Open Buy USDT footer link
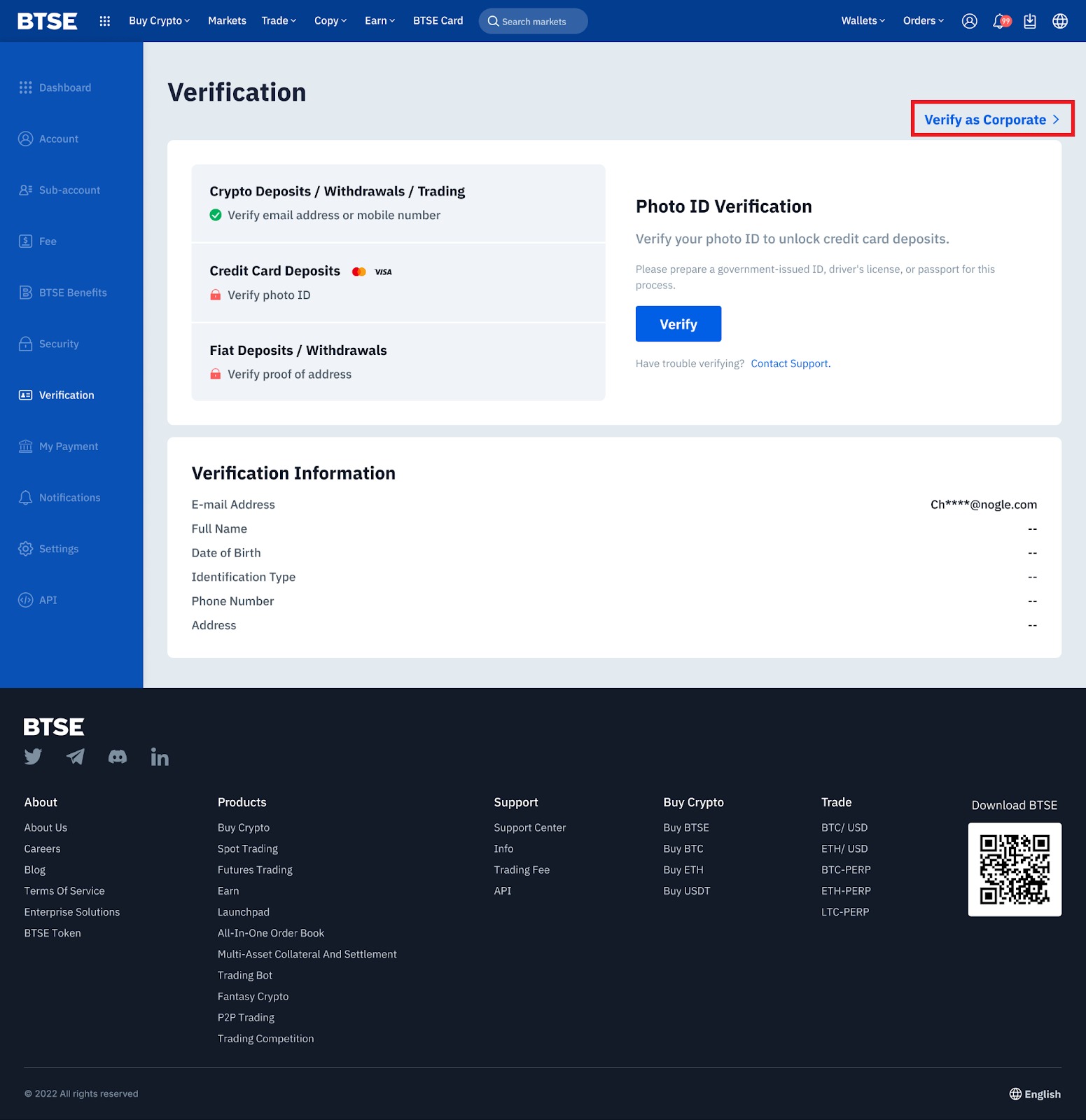 pyautogui.click(x=687, y=890)
